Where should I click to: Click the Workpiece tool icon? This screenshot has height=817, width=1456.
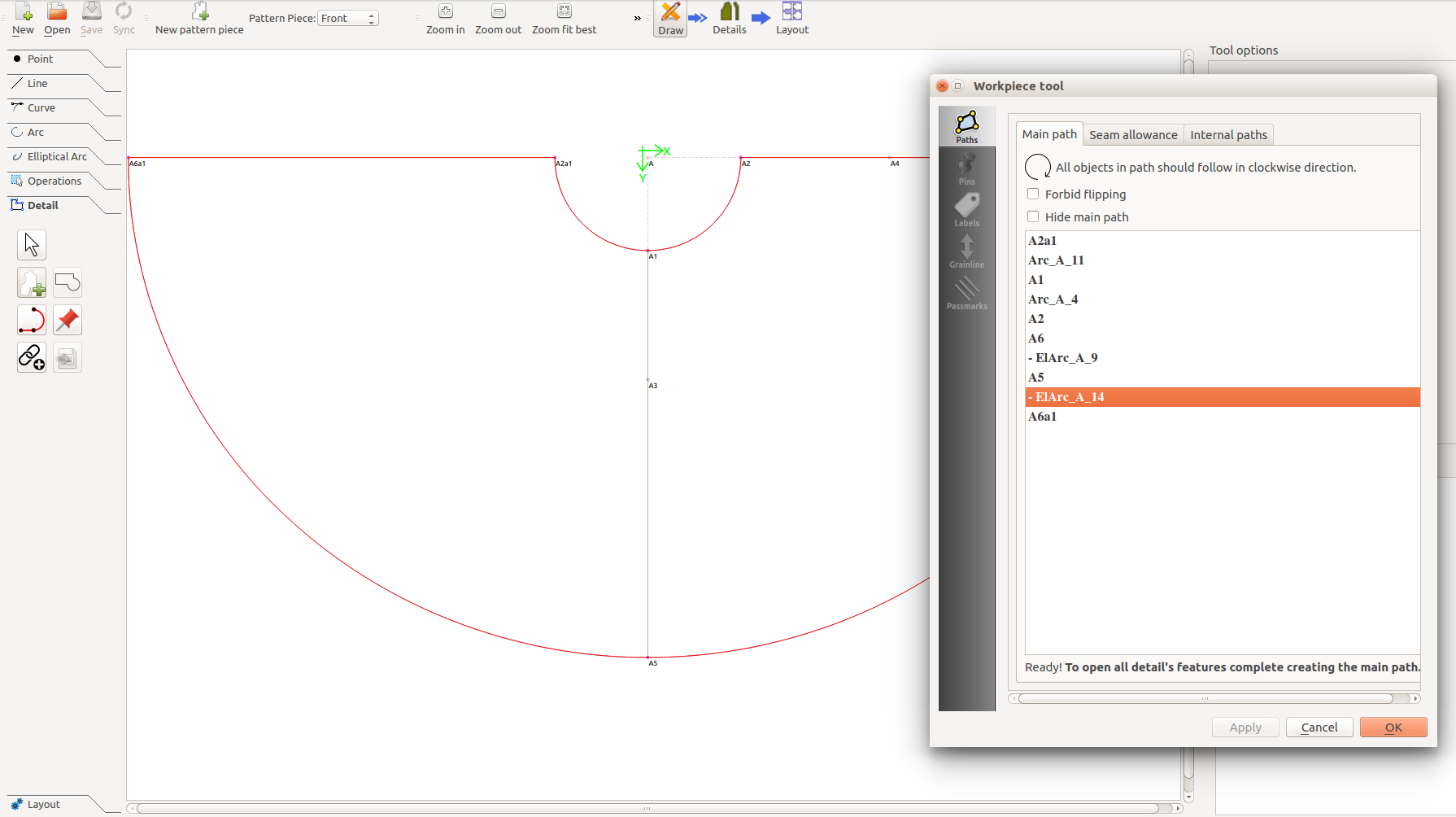[x=32, y=283]
